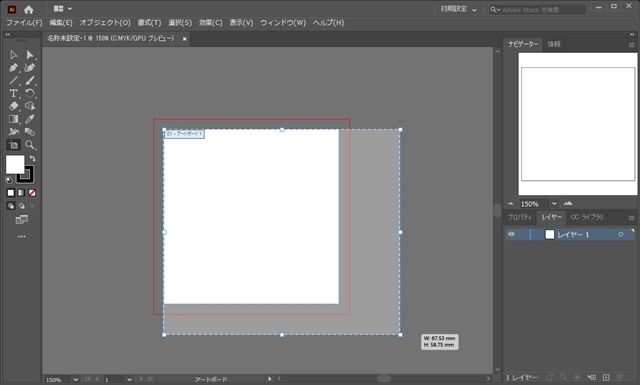Open the ウィンドウ(W) menu
Image resolution: width=640 pixels, height=385 pixels.
coord(283,23)
